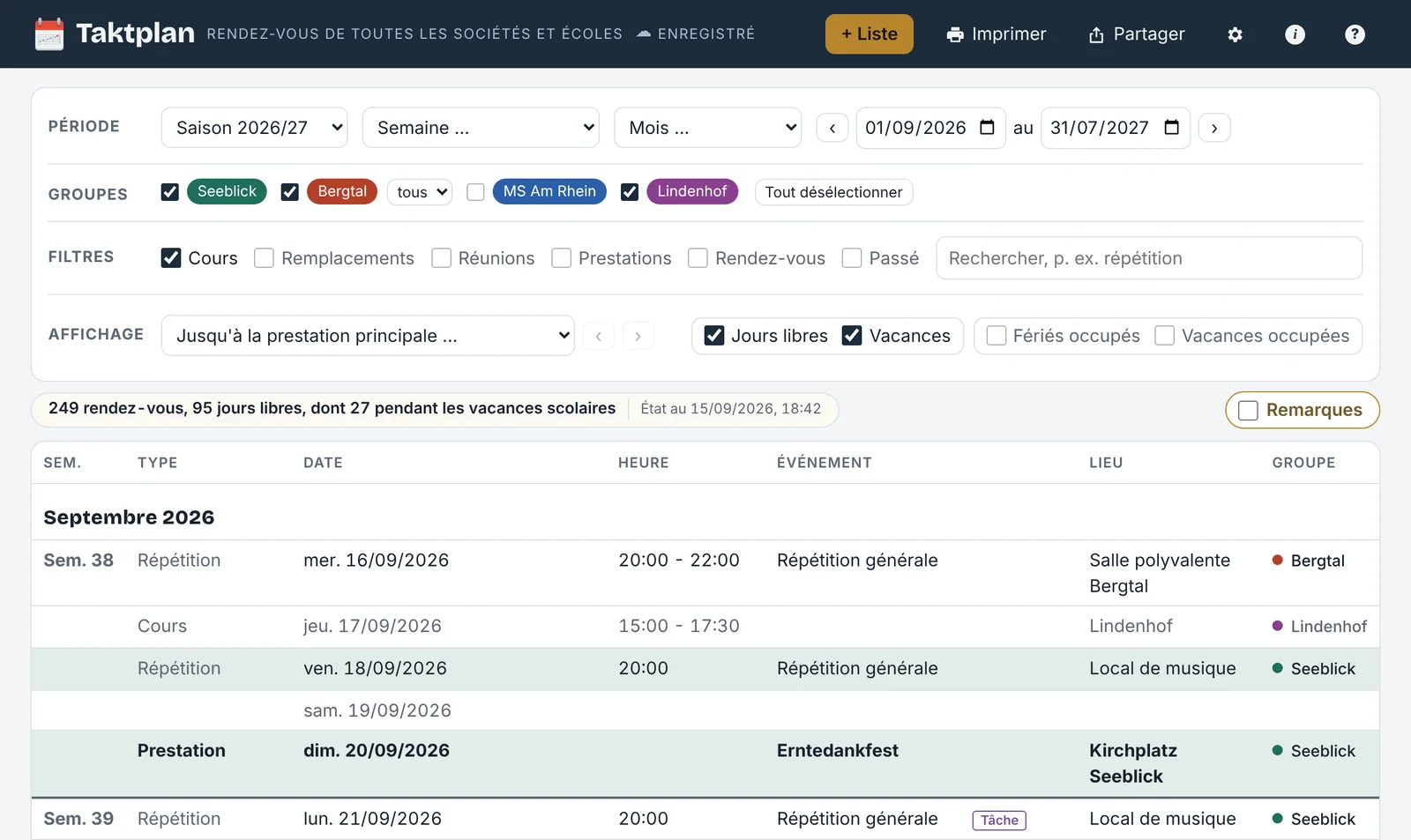Open the Bergtal 'tous' subgroup dropdown

[x=420, y=191]
